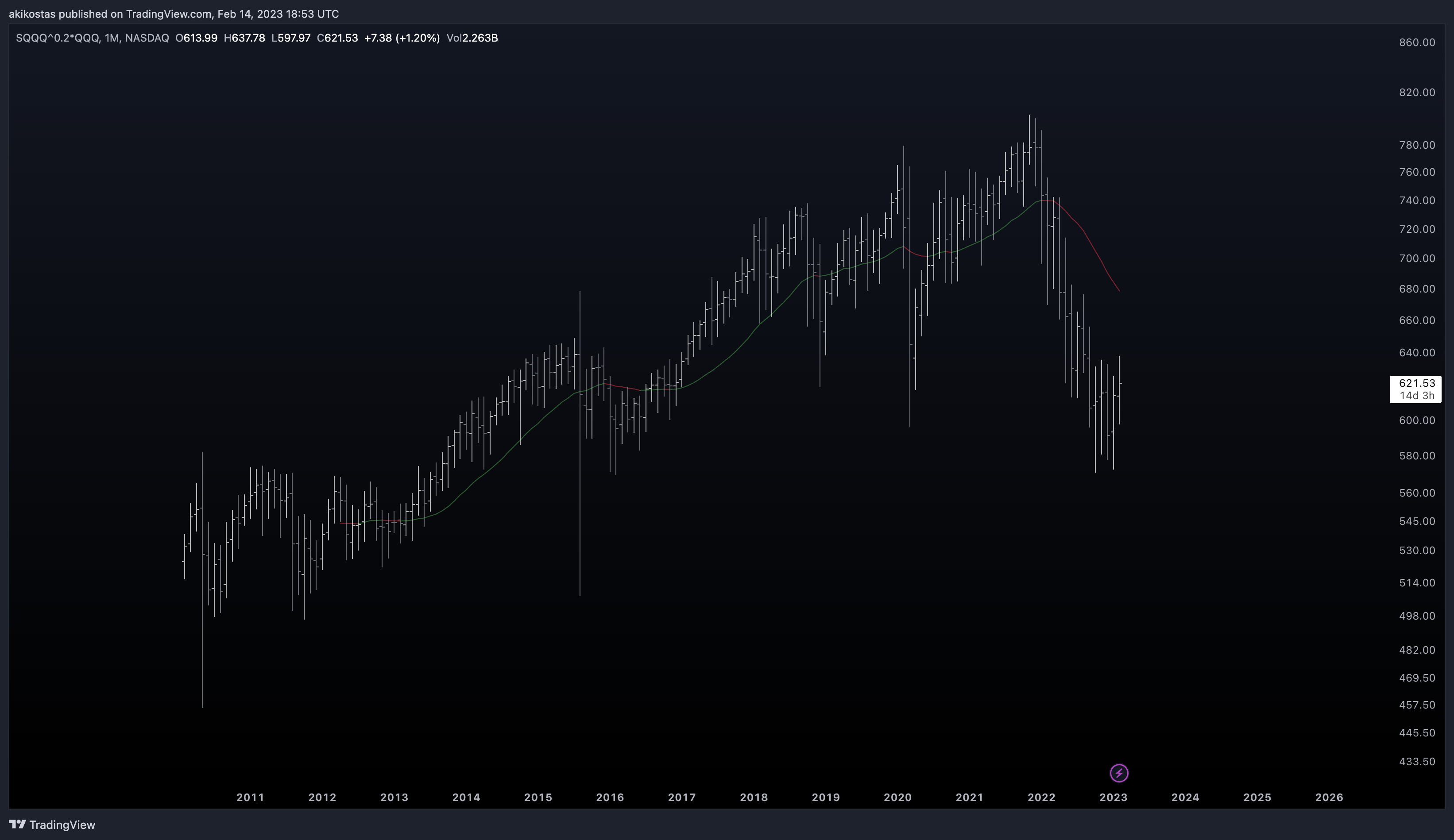Click the 780.00 price axis label
Image resolution: width=1454 pixels, height=840 pixels.
pos(1417,145)
